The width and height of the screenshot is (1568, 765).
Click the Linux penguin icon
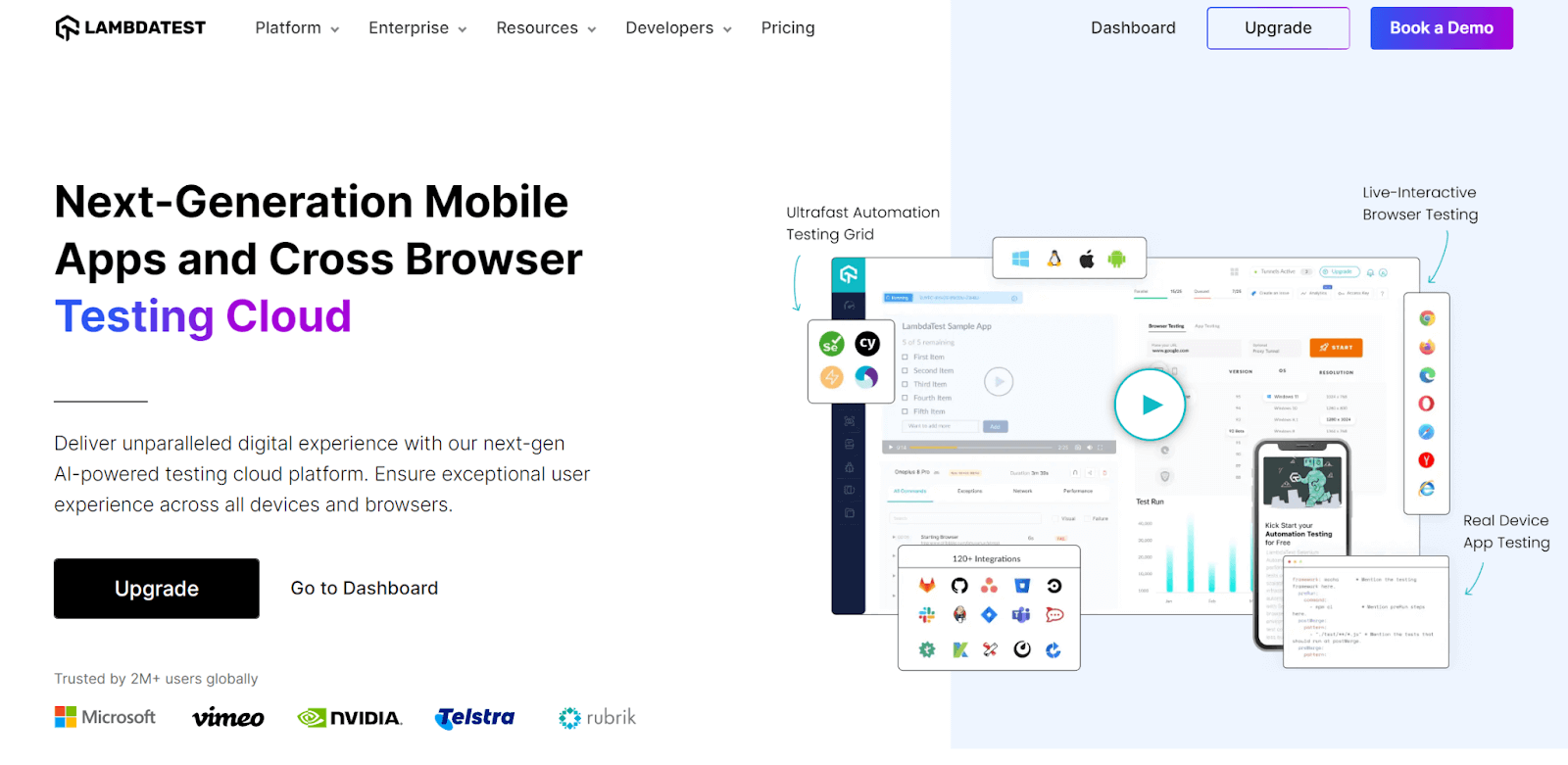pos(1054,259)
